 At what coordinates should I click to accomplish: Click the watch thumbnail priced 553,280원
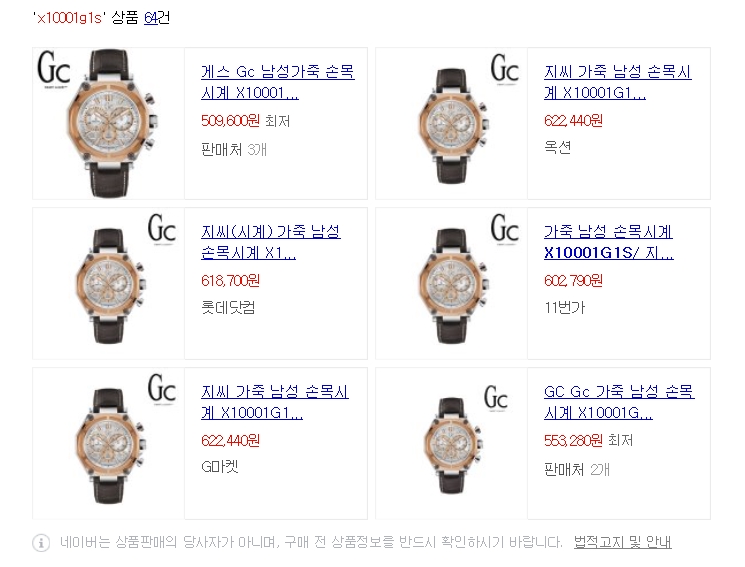[x=452, y=443]
